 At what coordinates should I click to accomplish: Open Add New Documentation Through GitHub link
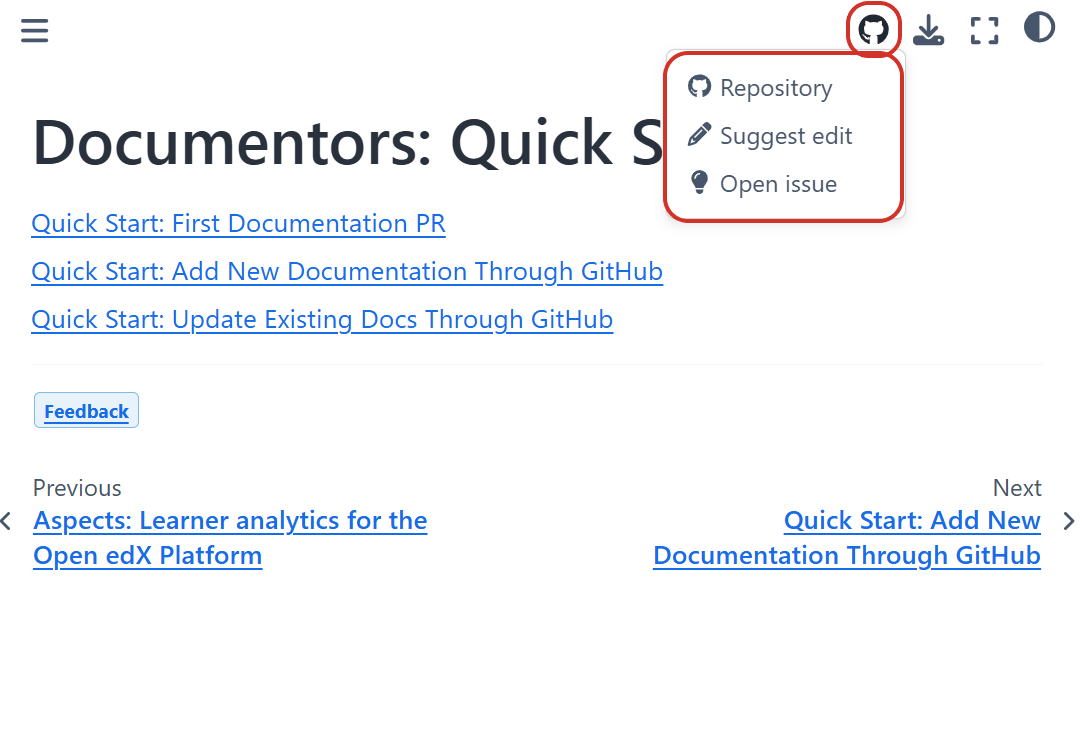(347, 271)
